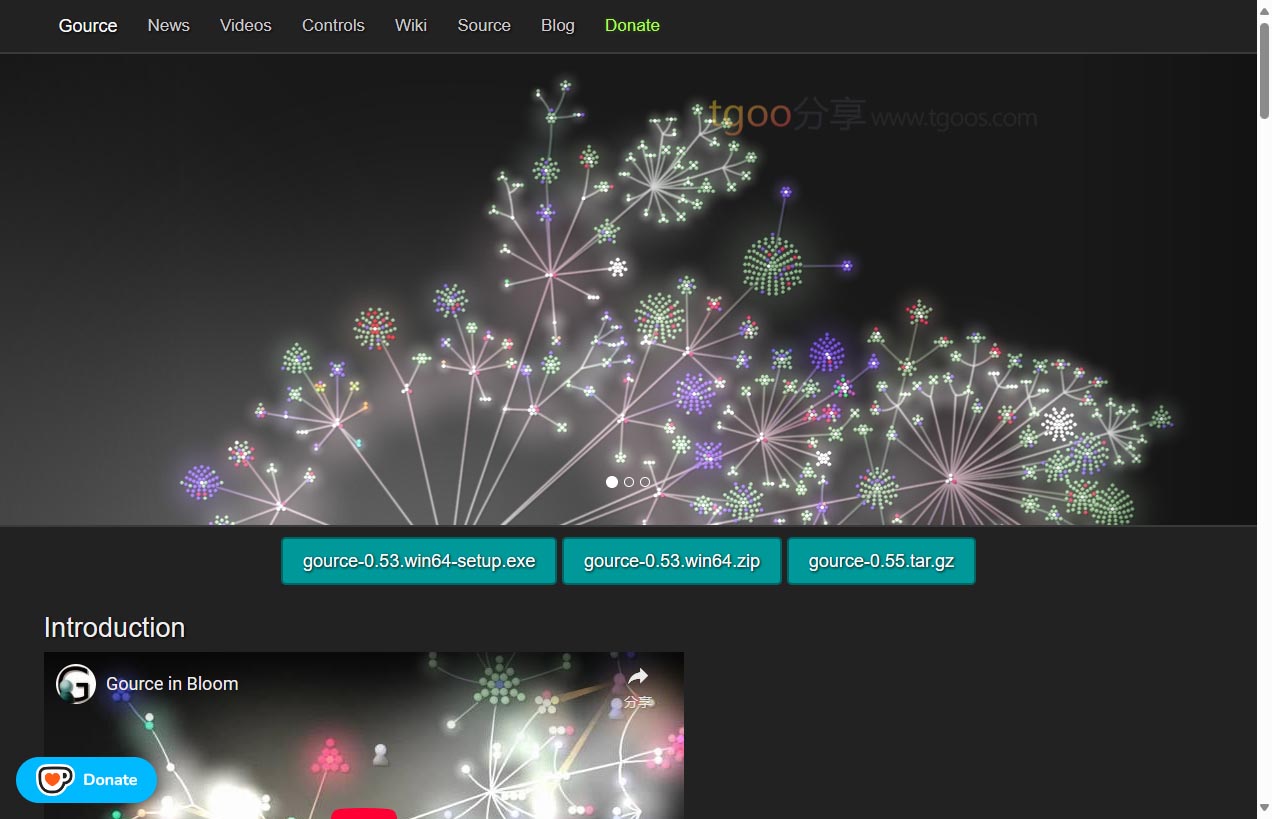Click the Gource brand title in the navbar

[88, 26]
